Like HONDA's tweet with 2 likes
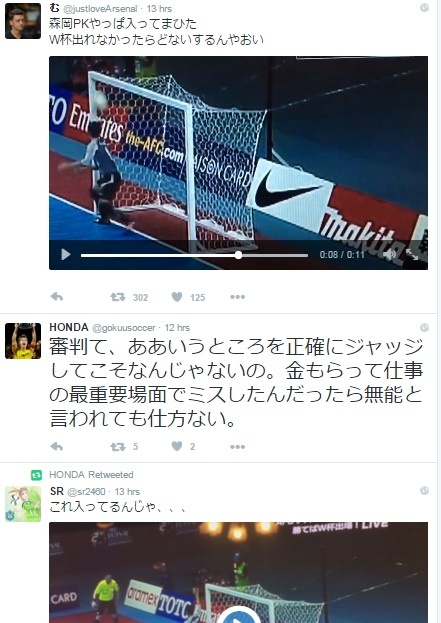 click(177, 446)
